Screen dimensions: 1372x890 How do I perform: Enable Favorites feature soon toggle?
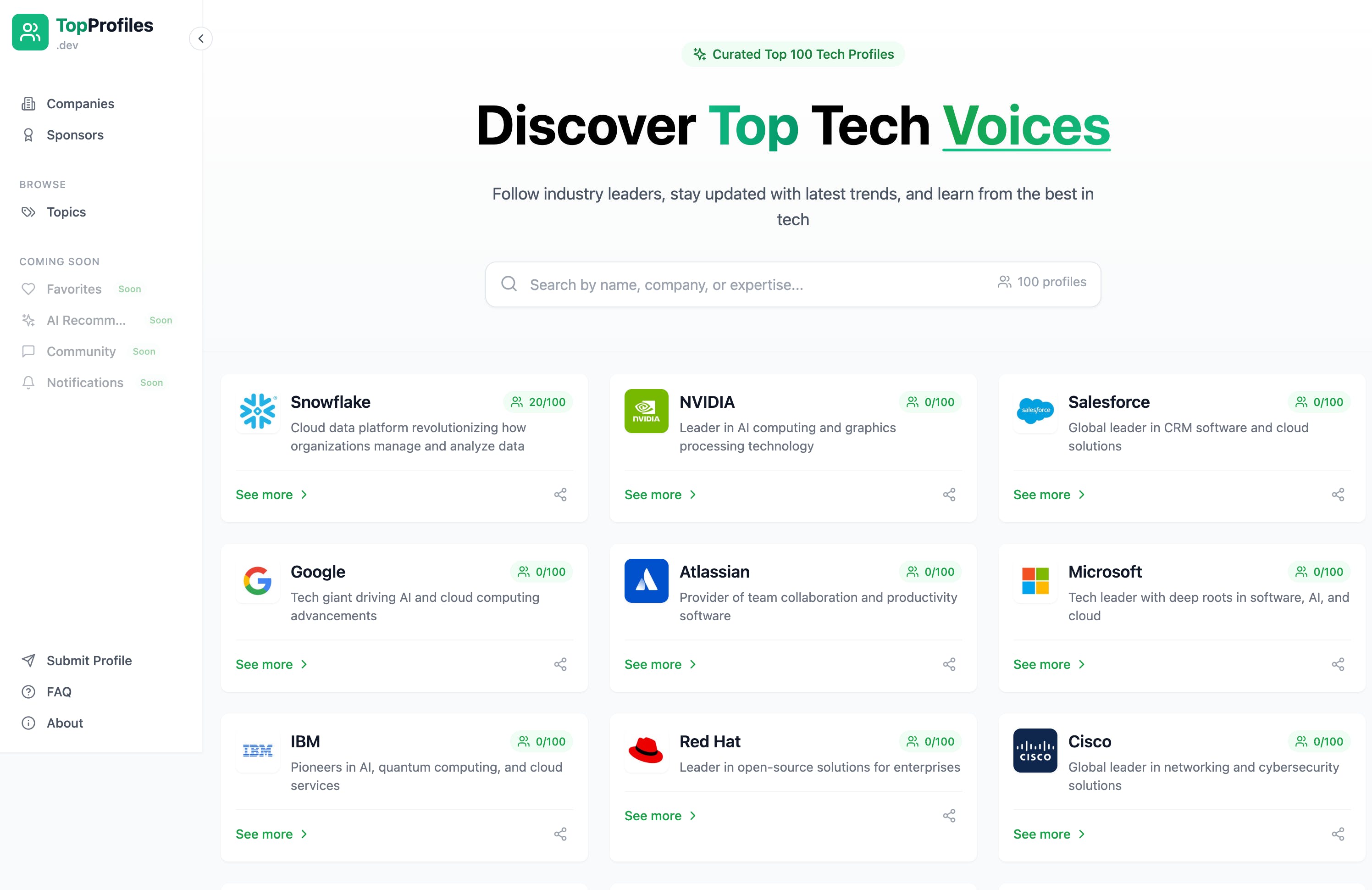tap(129, 289)
